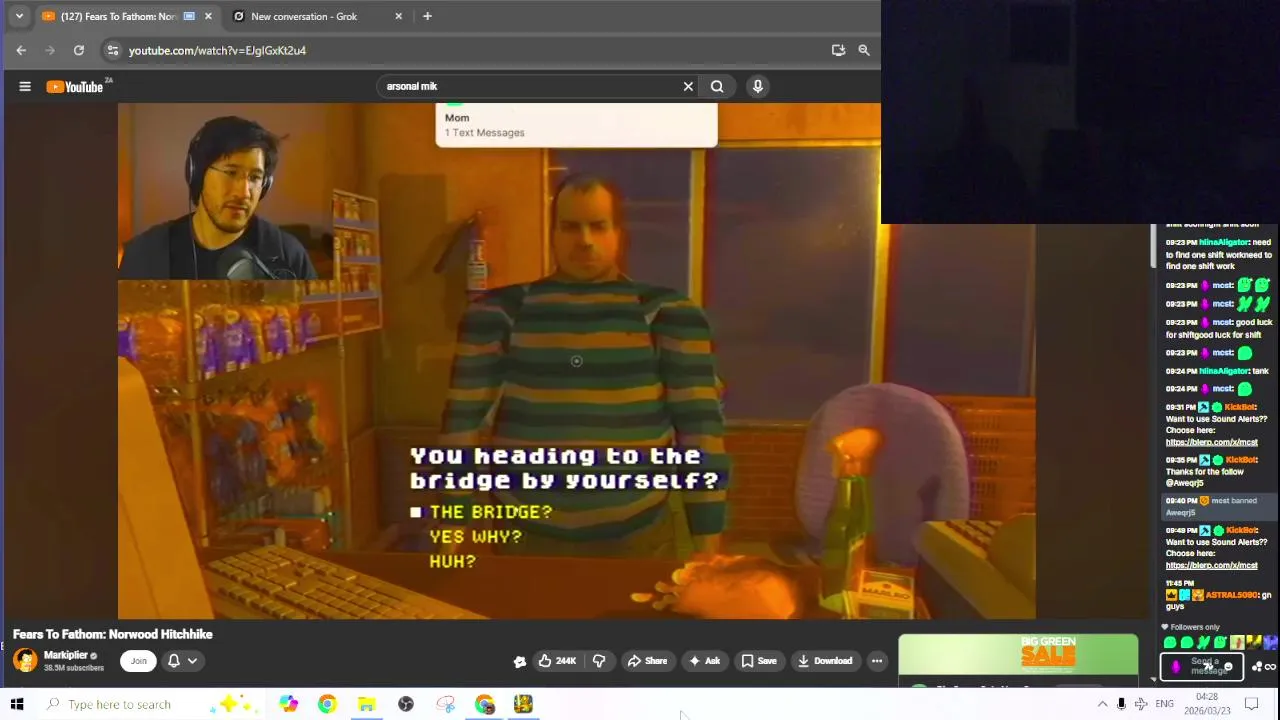
Task: Open more actions three-dot menu
Action: point(877,661)
